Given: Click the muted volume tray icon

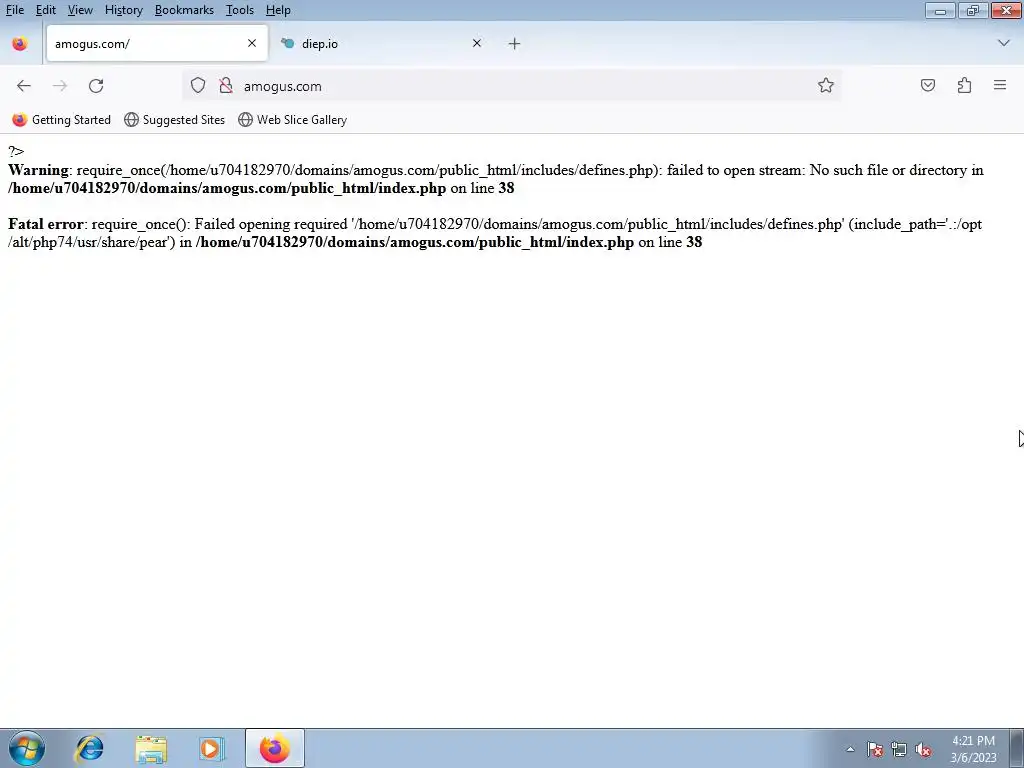Looking at the screenshot, I should point(923,749).
